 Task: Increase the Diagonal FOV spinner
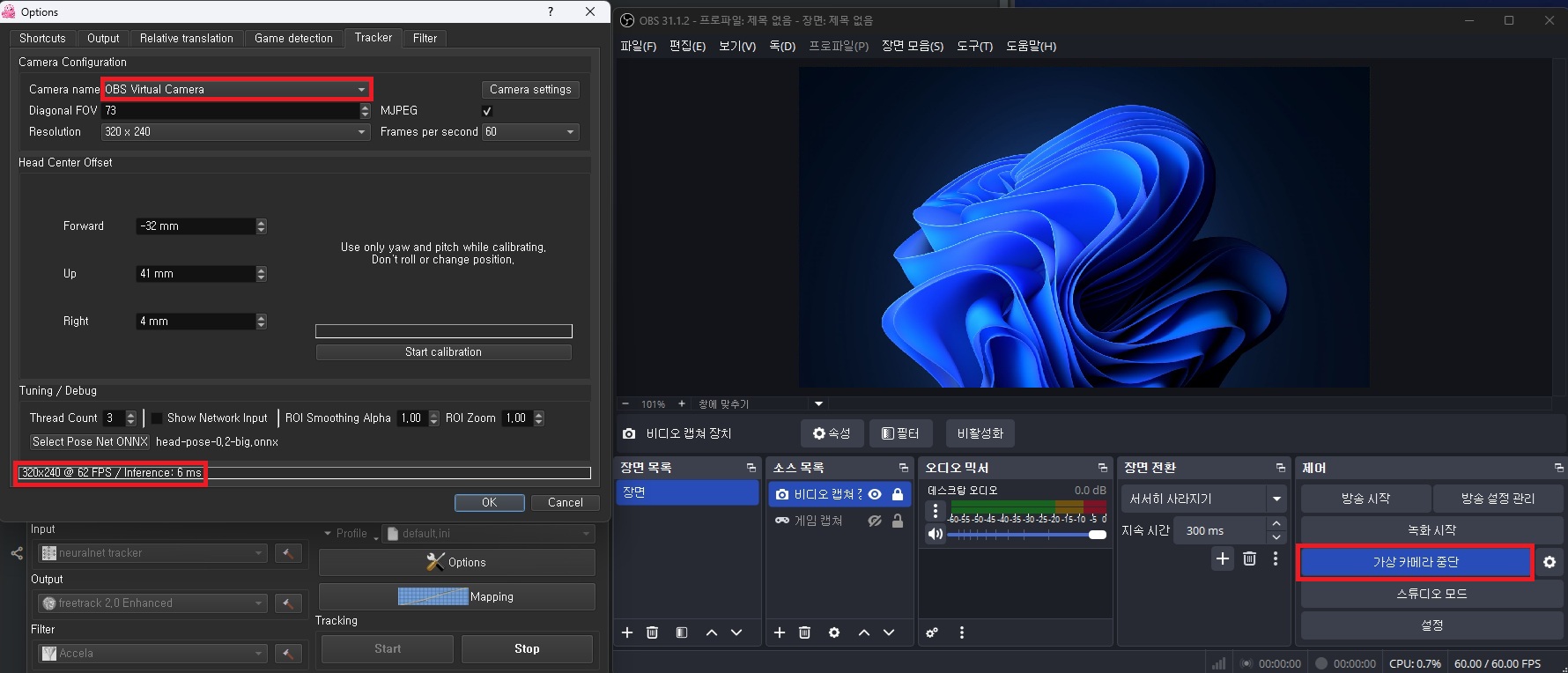pyautogui.click(x=365, y=107)
